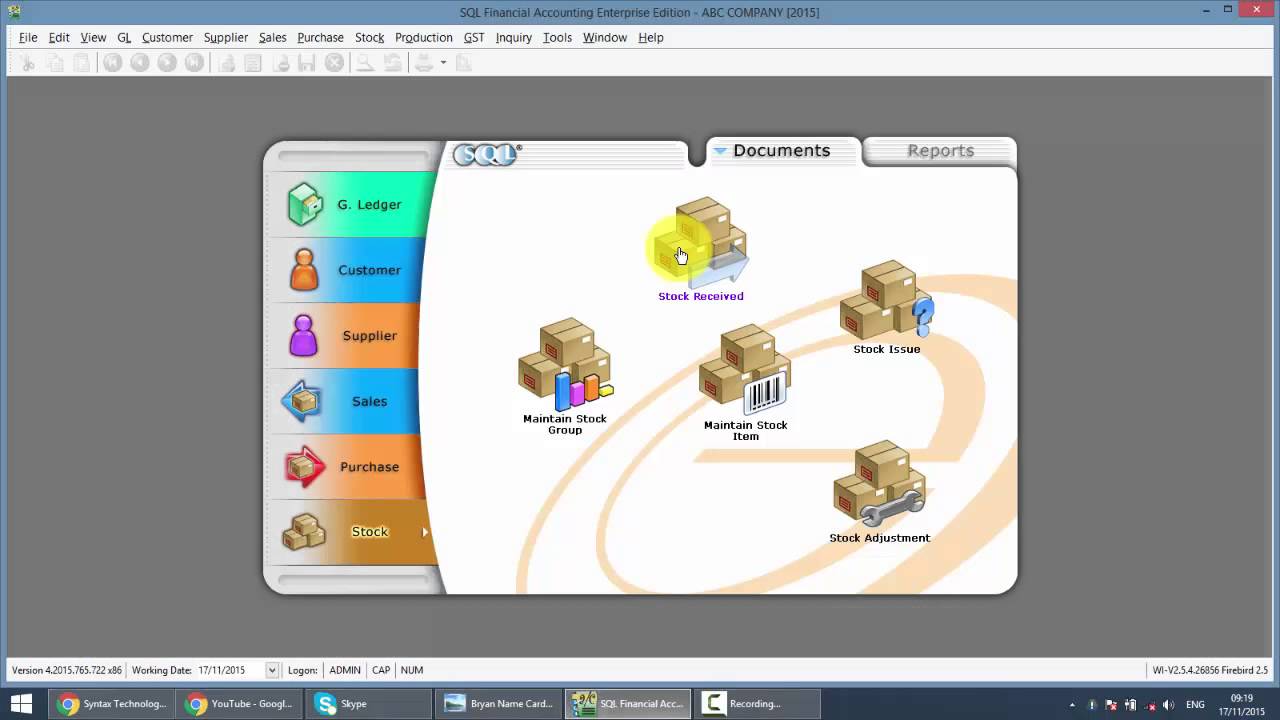Go to last record toolbar button

(x=194, y=63)
